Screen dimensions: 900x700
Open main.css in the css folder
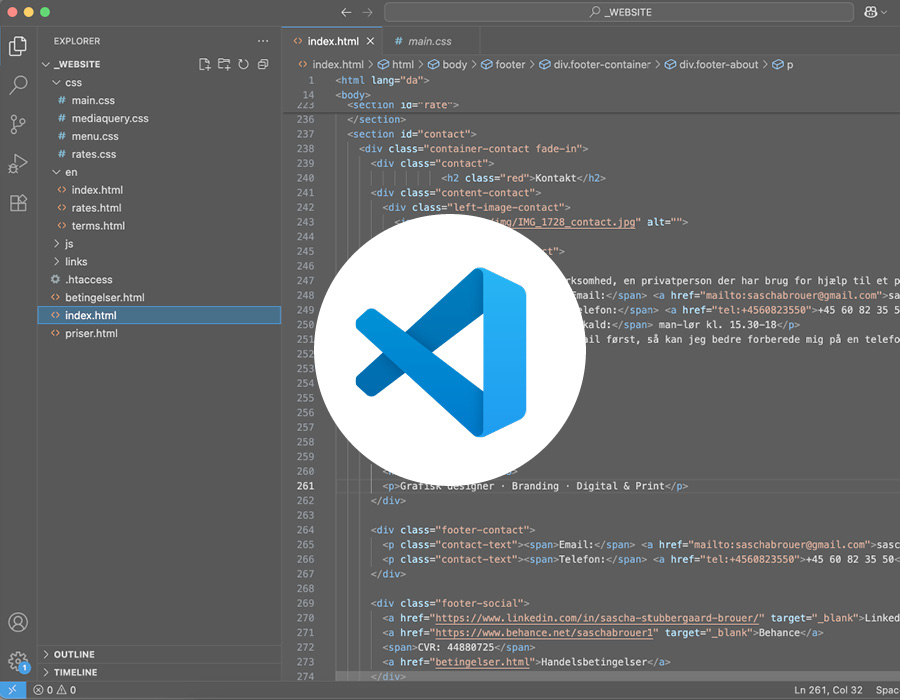[159, 100]
